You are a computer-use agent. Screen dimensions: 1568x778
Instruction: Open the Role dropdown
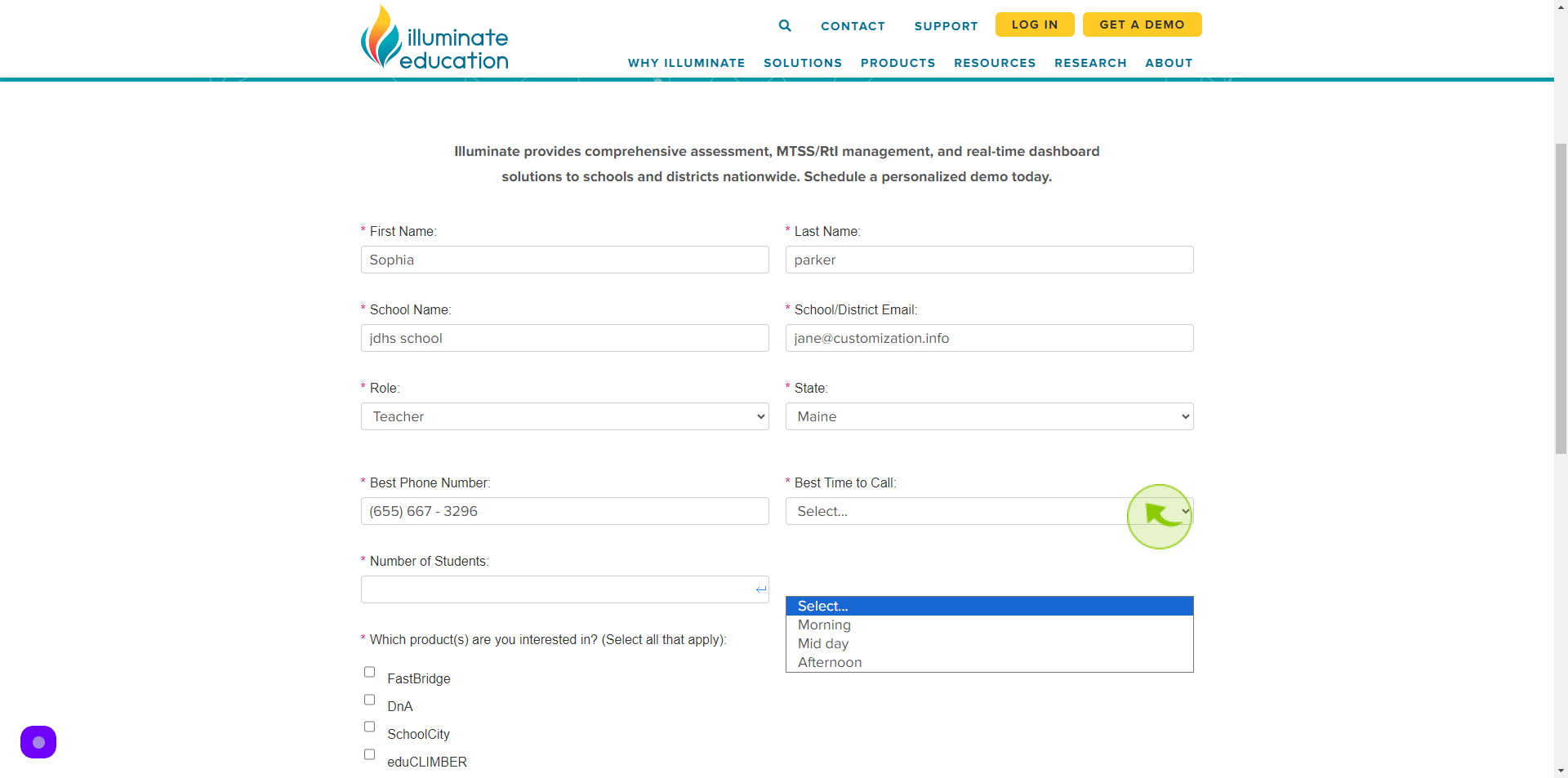tap(565, 416)
